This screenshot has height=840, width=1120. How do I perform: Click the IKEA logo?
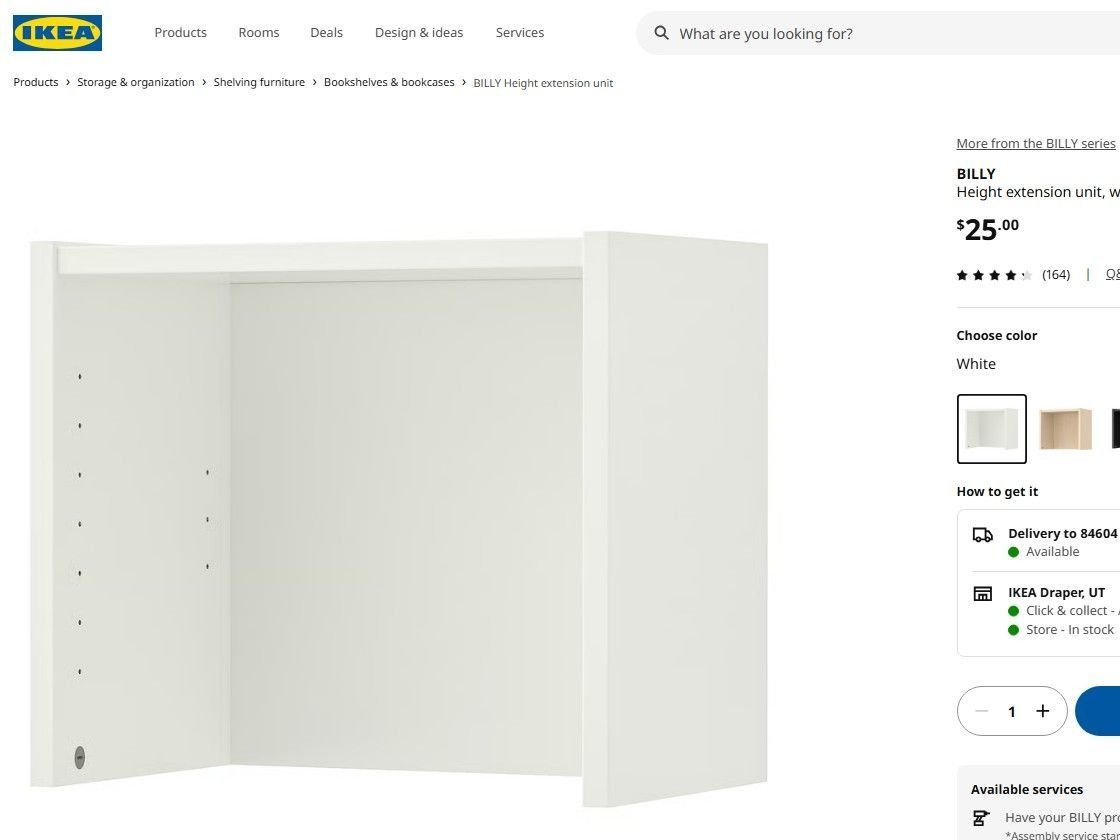pyautogui.click(x=57, y=33)
